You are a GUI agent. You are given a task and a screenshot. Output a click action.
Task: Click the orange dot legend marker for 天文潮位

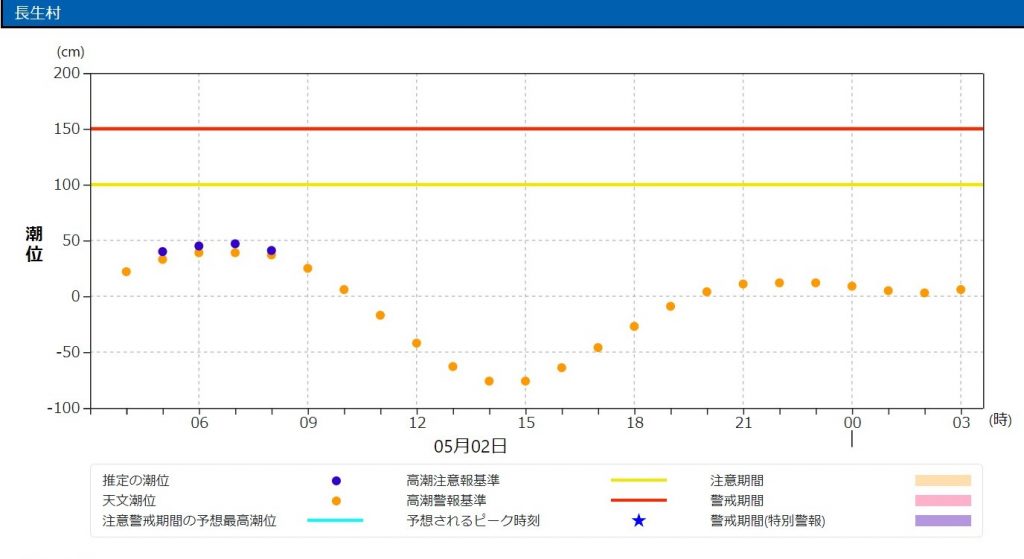pyautogui.click(x=336, y=502)
